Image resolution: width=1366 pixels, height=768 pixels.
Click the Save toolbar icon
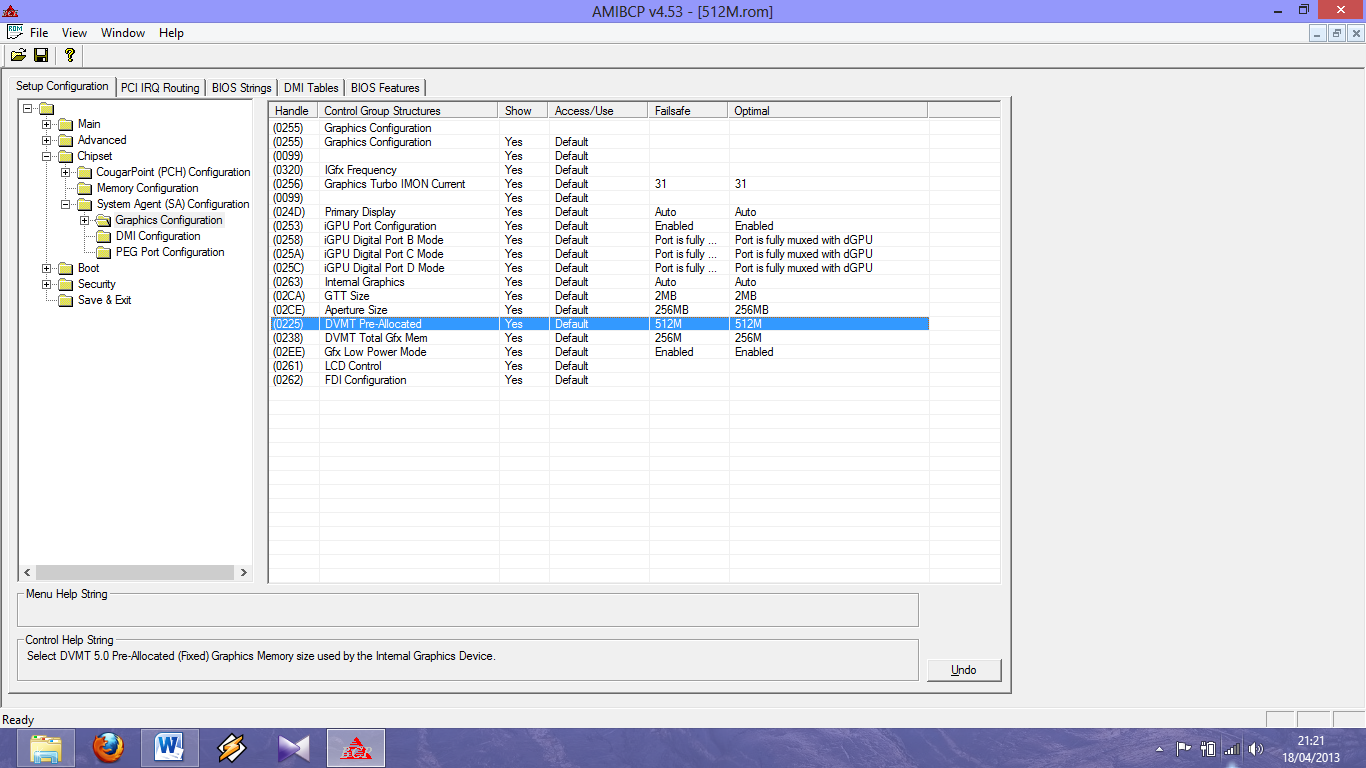coord(41,55)
